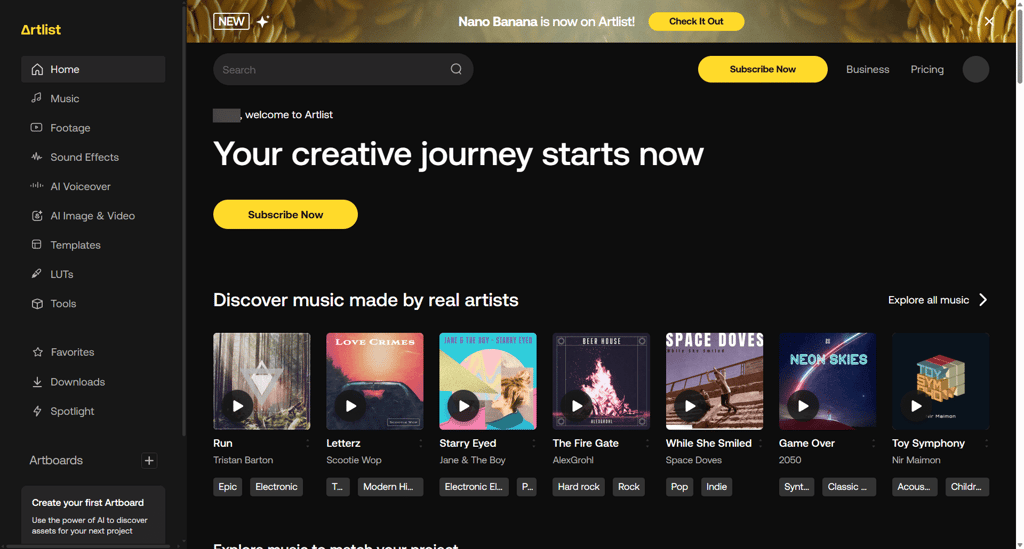Click the Templates icon in sidebar

tap(37, 245)
